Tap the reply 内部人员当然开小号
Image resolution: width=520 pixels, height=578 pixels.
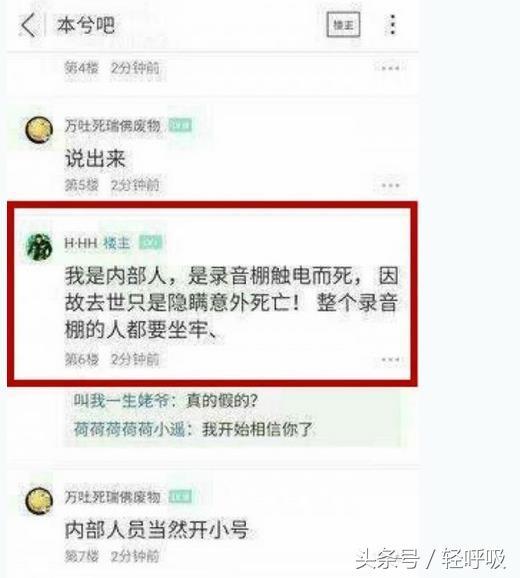click(x=157, y=530)
